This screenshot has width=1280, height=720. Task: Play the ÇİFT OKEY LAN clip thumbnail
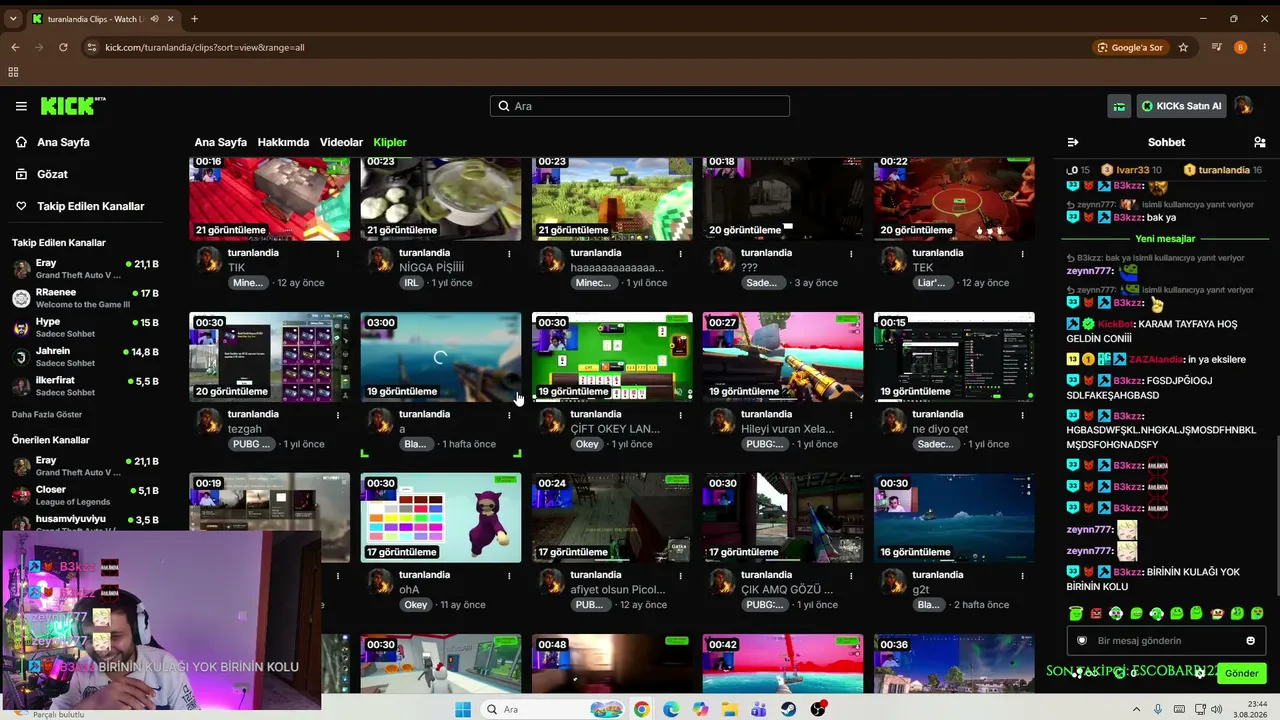(x=612, y=357)
